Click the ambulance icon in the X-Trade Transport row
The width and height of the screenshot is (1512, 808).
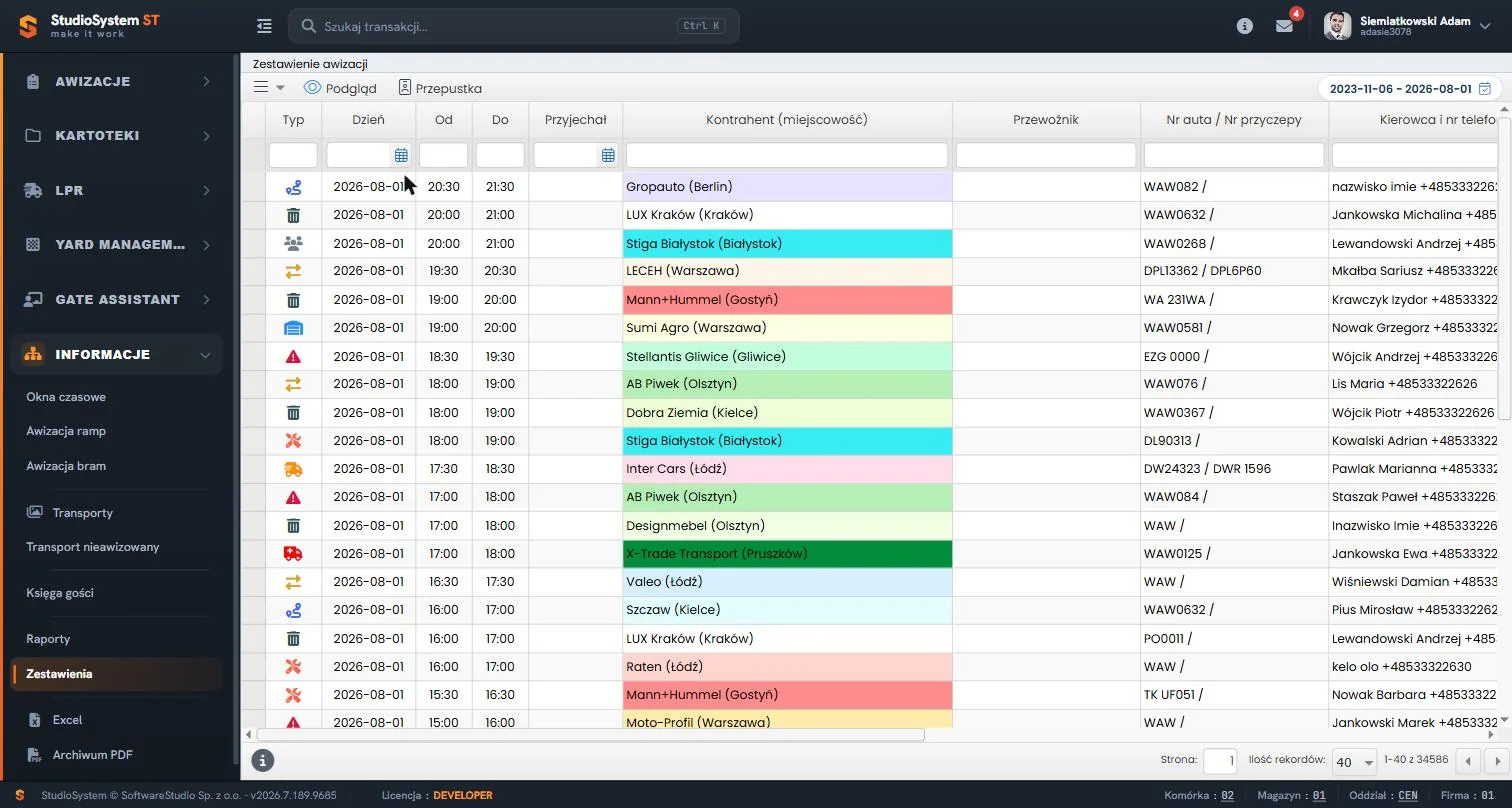tap(293, 553)
